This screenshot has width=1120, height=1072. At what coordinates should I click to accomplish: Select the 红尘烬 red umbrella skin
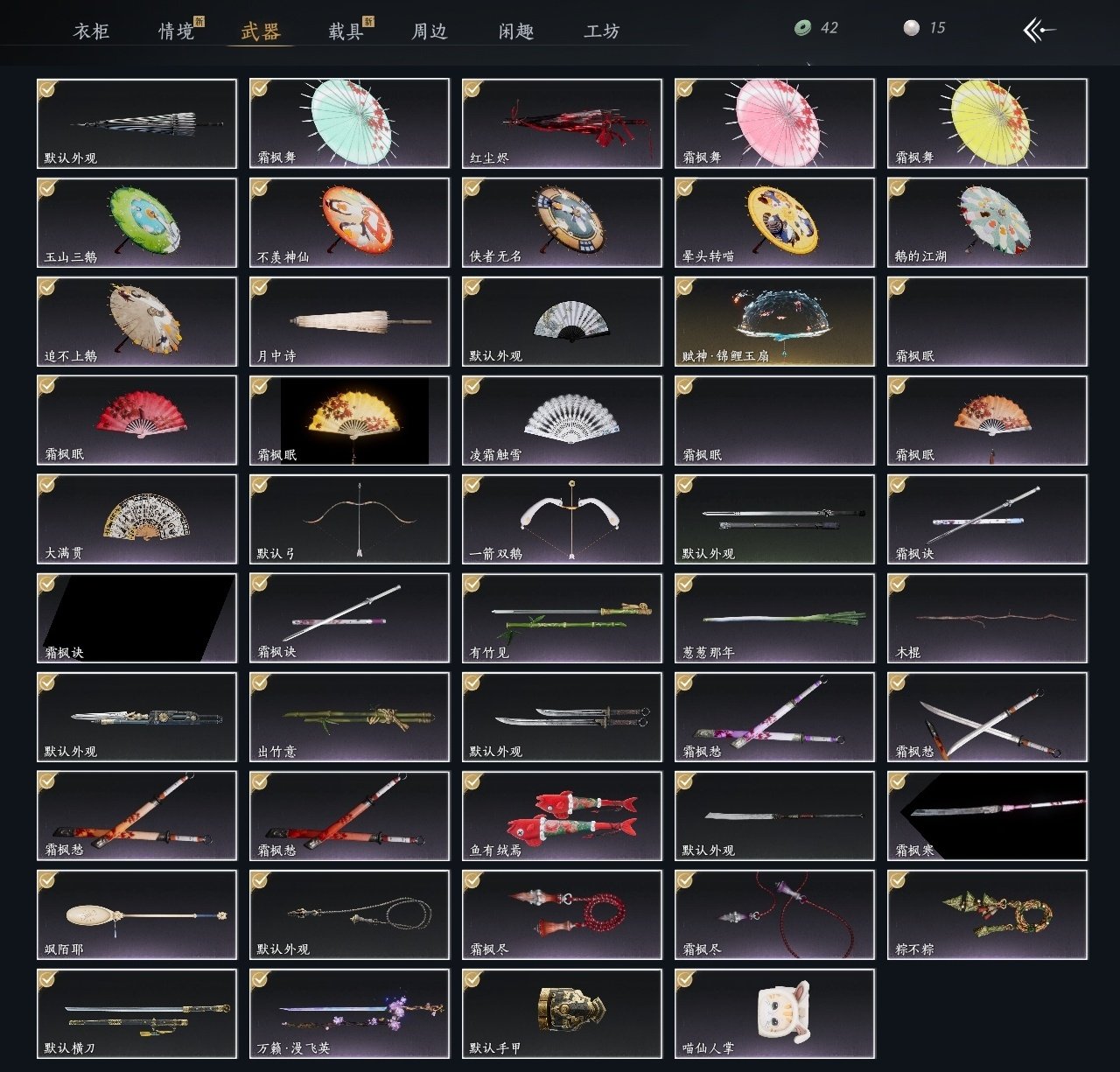click(x=562, y=123)
